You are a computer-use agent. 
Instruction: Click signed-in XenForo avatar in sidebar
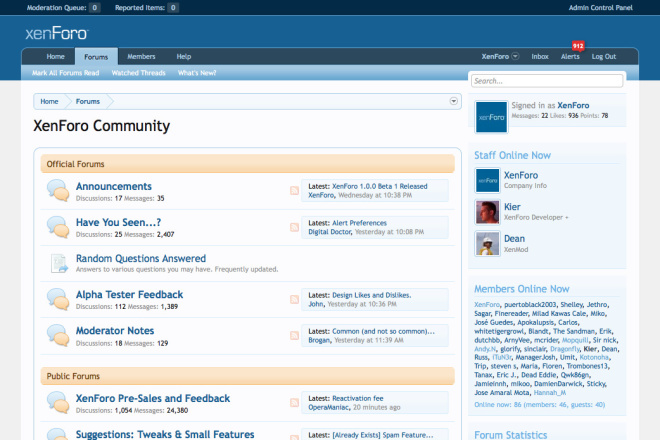(492, 117)
